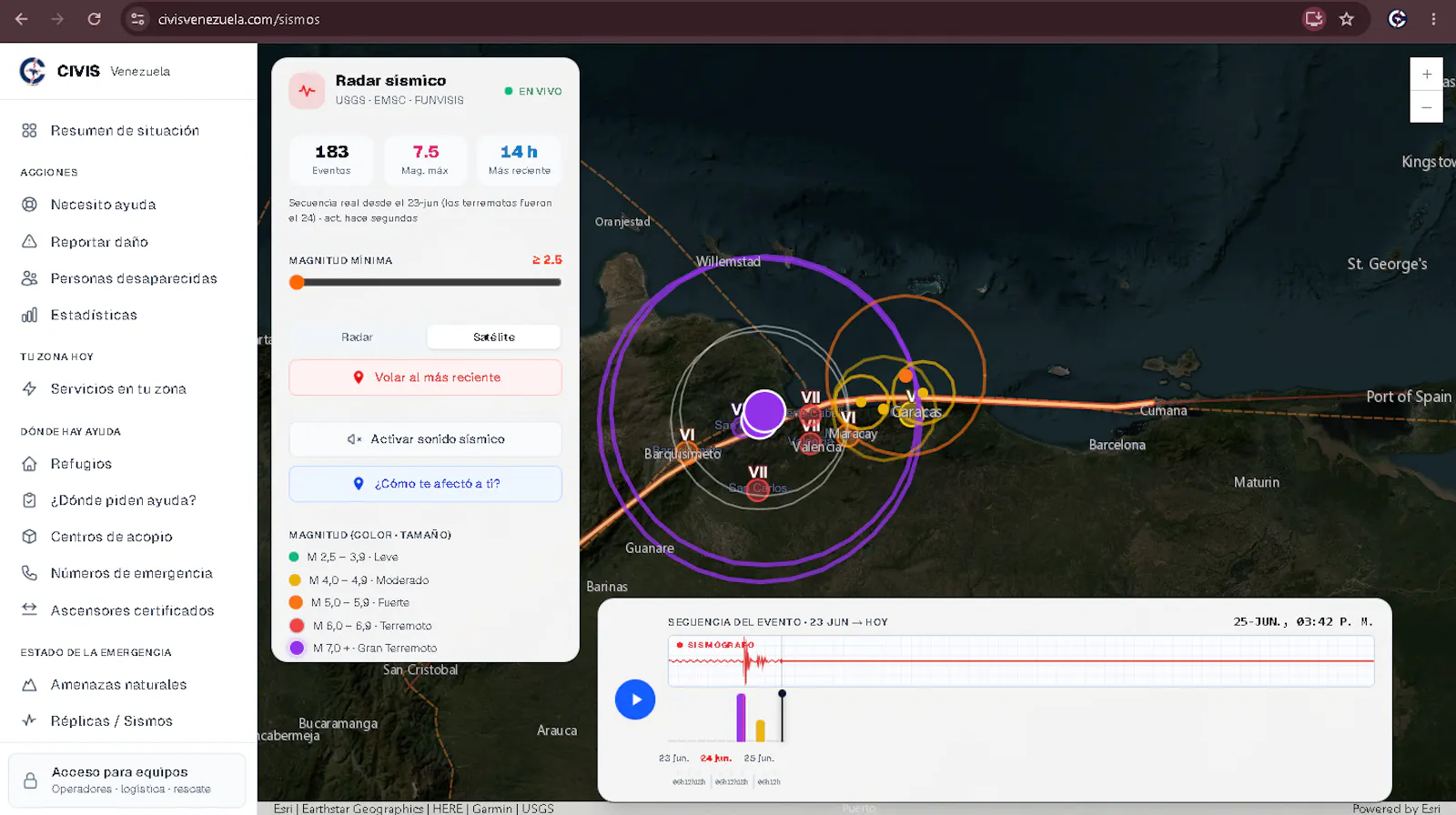Screen dimensions: 1456x815
Task: Click the green M 2,5 – 3,9 Leve swatch
Action: pyautogui.click(x=294, y=557)
